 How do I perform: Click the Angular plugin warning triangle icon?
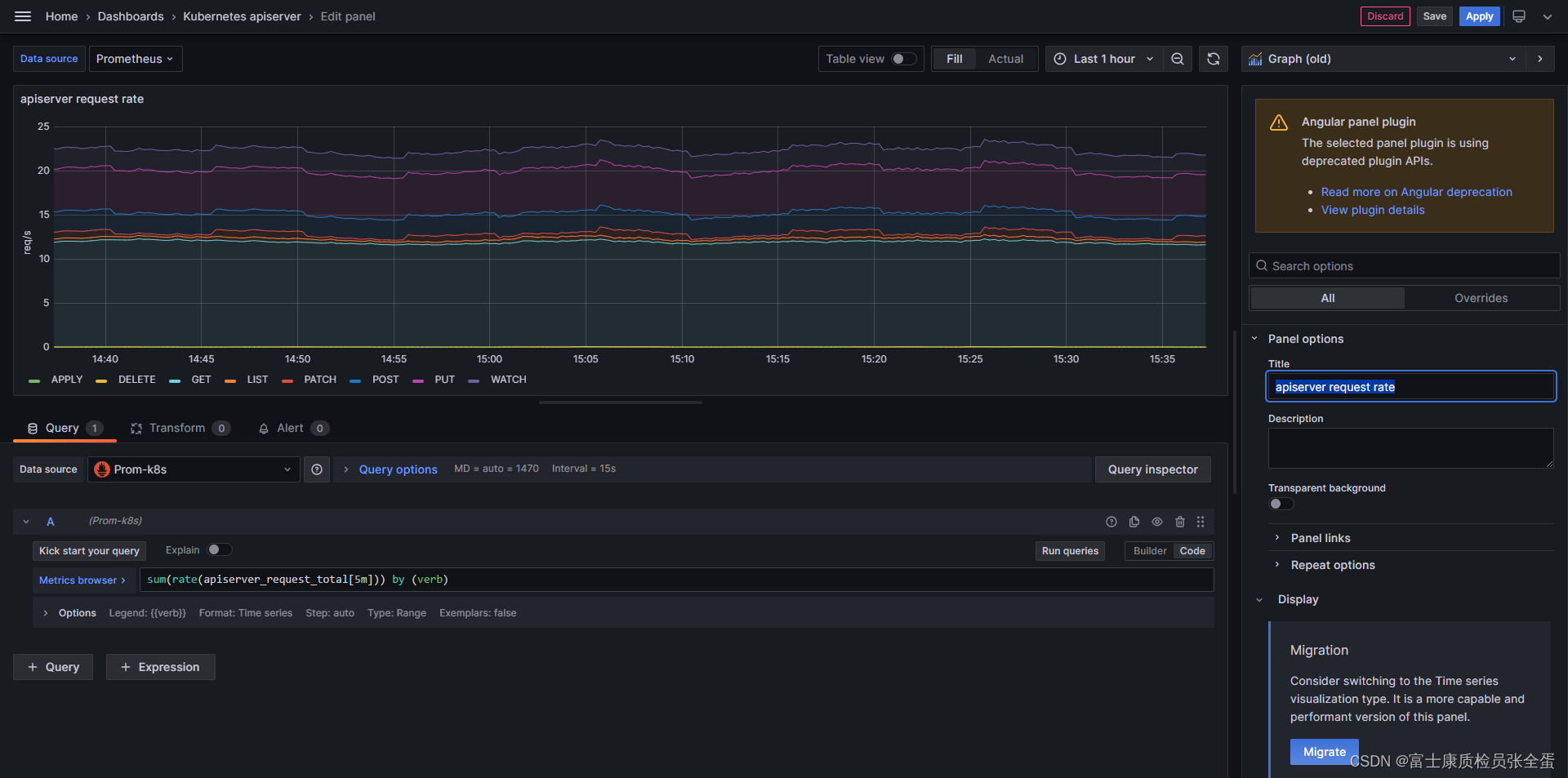click(1279, 123)
